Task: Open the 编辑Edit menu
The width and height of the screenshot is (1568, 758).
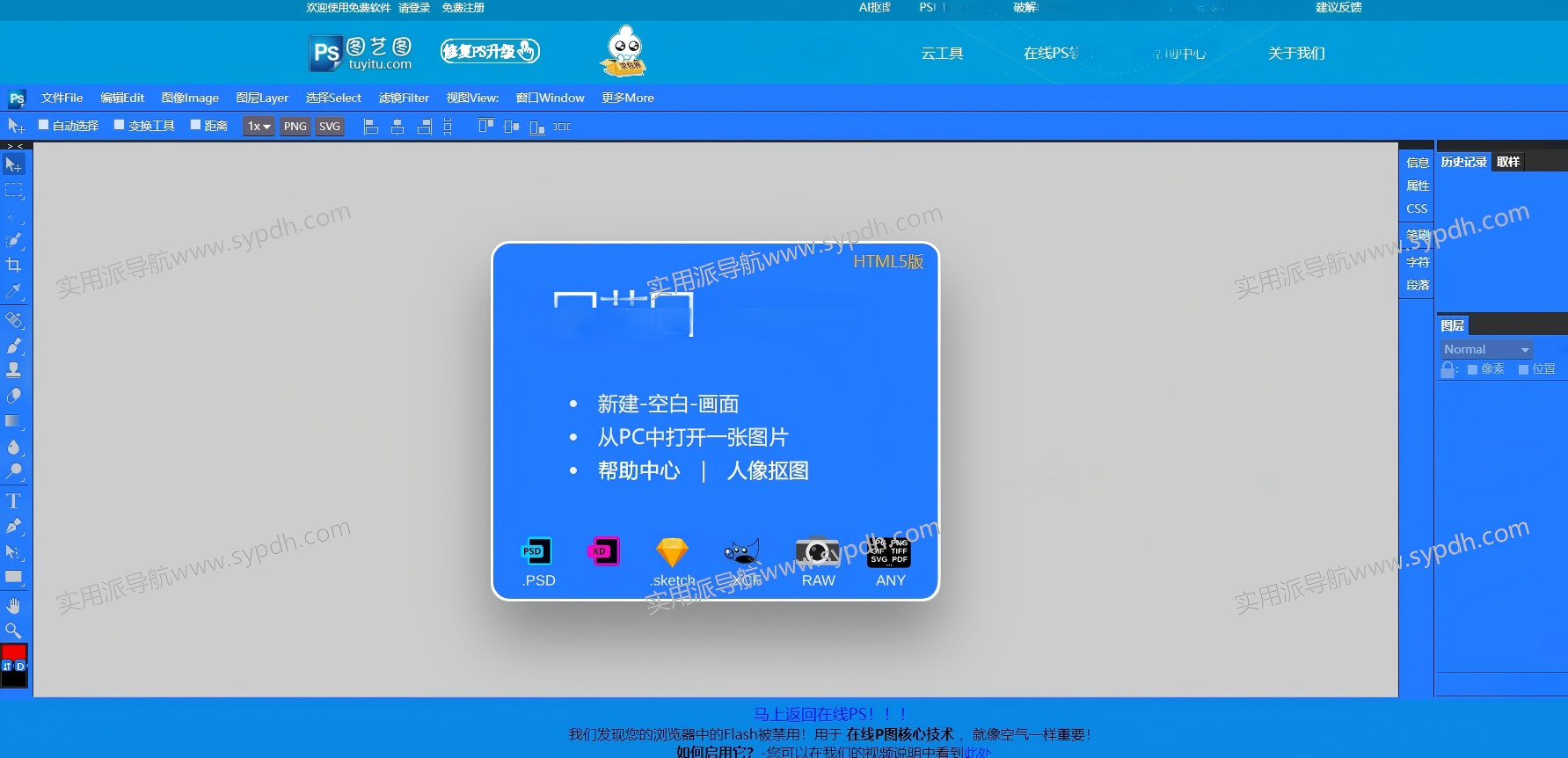Action: [x=122, y=98]
